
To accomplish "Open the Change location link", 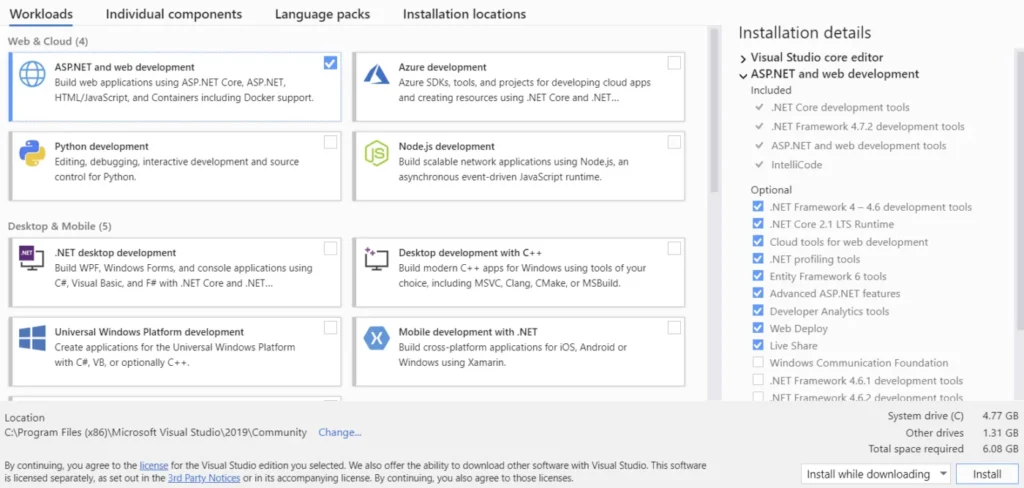I will pos(340,432).
